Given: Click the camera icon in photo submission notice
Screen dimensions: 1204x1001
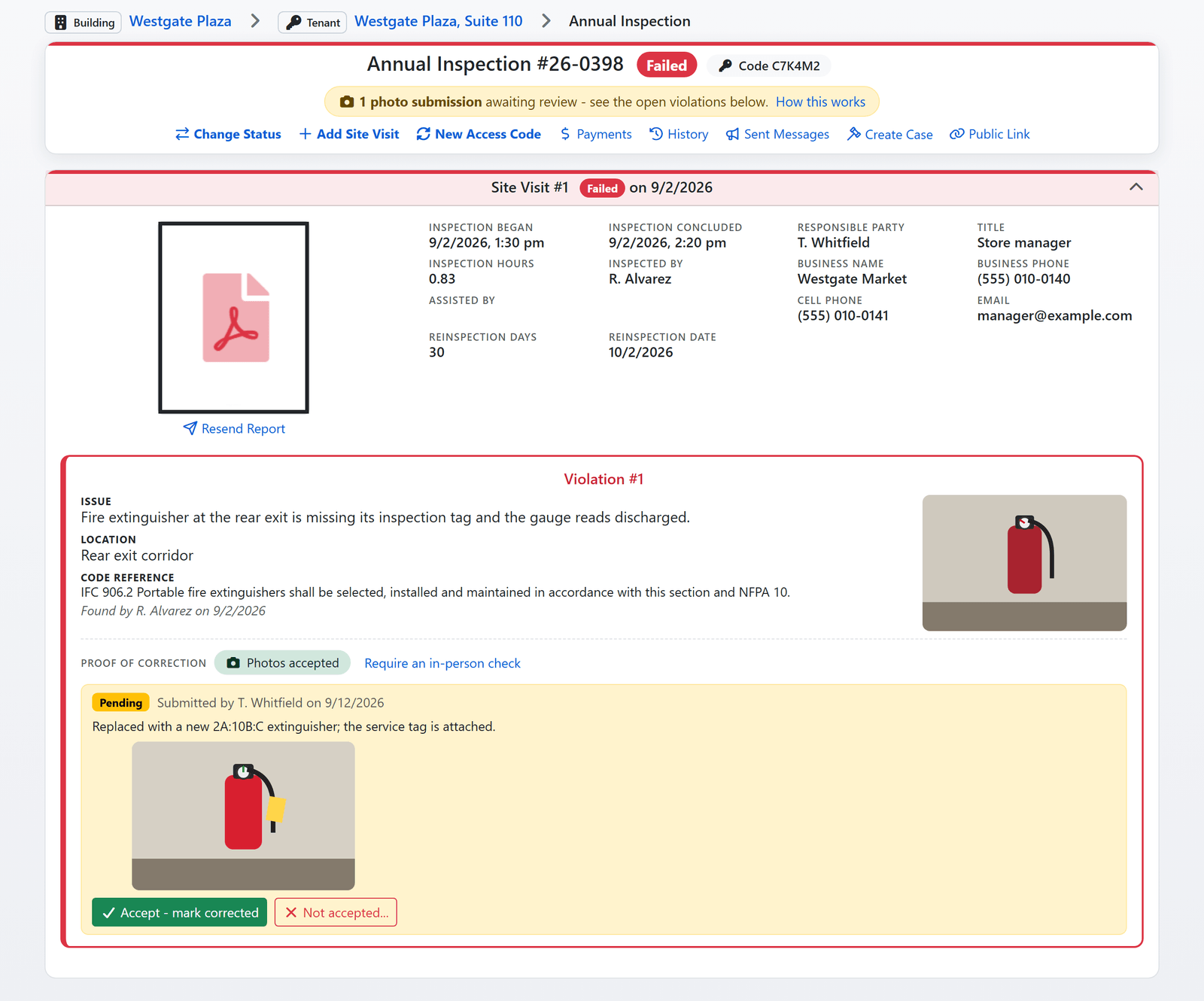Looking at the screenshot, I should pos(347,102).
